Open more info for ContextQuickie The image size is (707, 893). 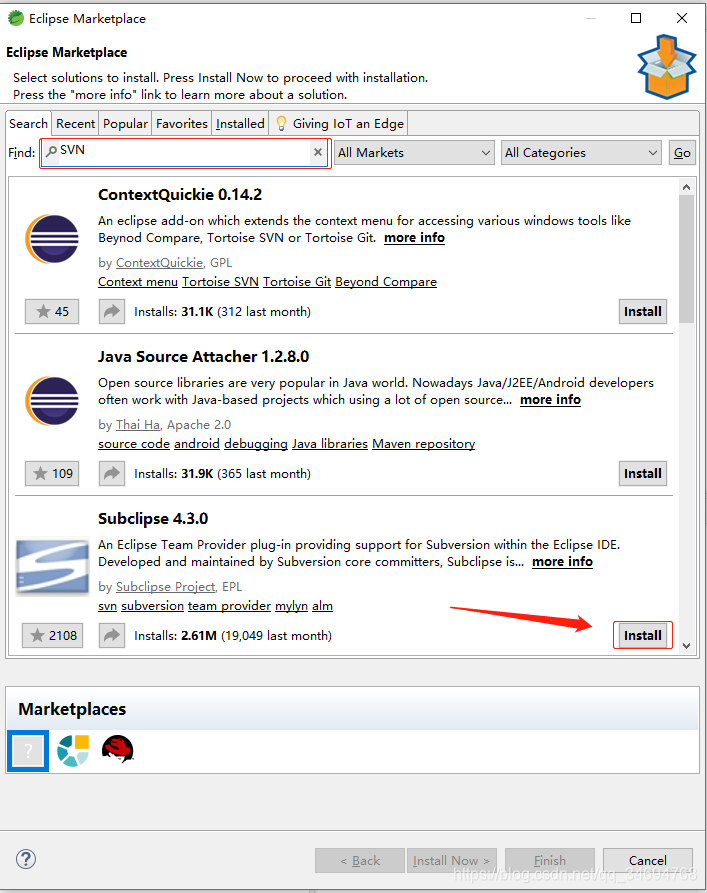click(x=414, y=238)
